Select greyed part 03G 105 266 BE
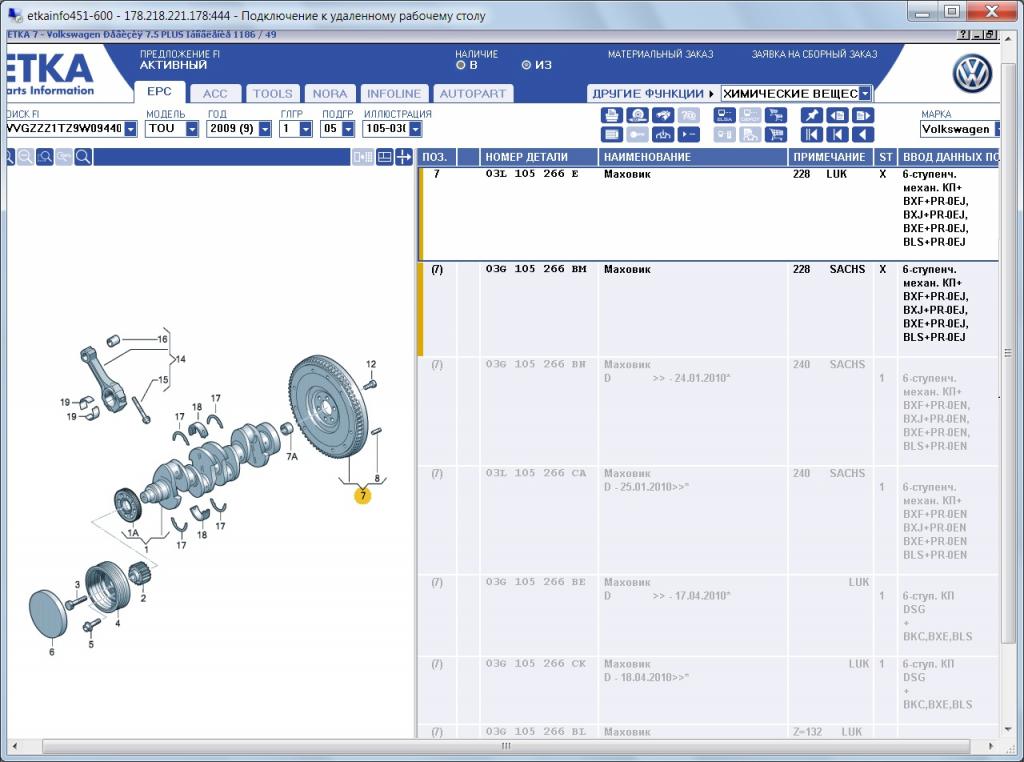Viewport: 1024px width, 762px height. 536,582
